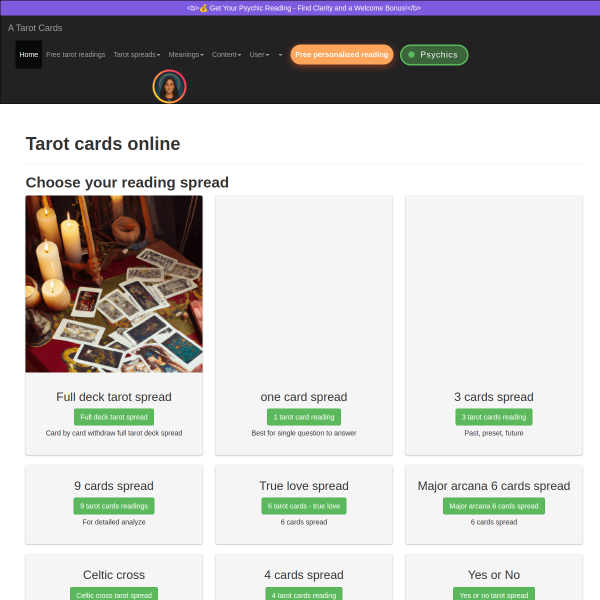This screenshot has height=600, width=600.
Task: Click the Full deck tarot spread heading
Action: pyautogui.click(x=114, y=397)
